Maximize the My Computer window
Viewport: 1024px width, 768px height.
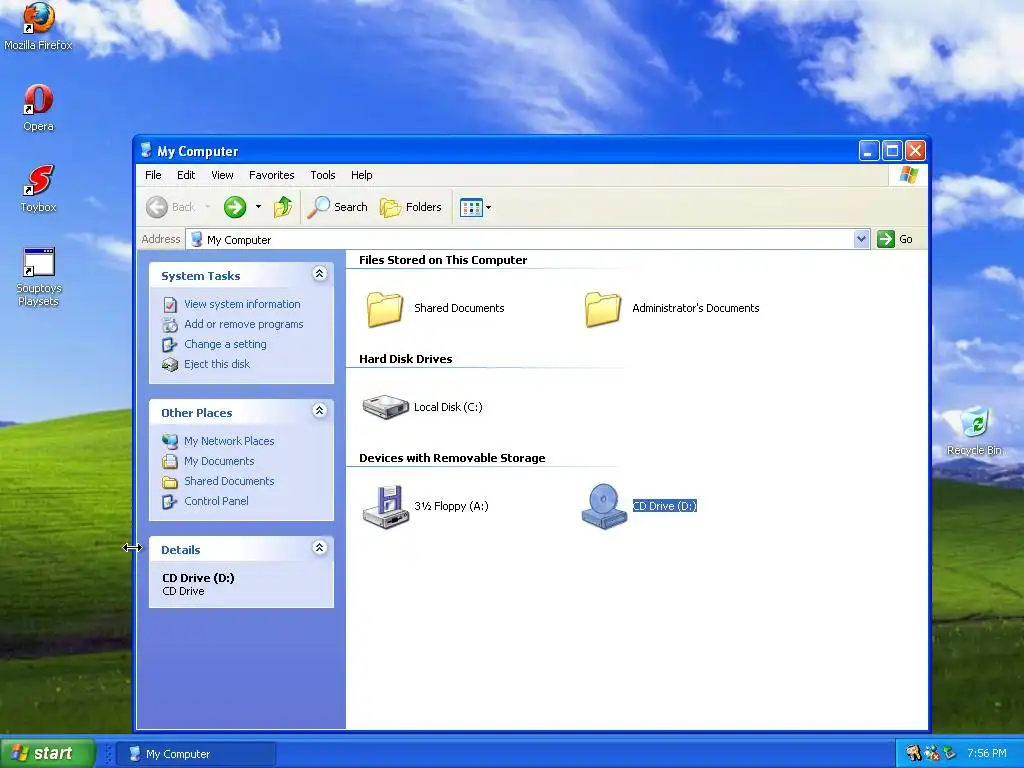coord(892,151)
